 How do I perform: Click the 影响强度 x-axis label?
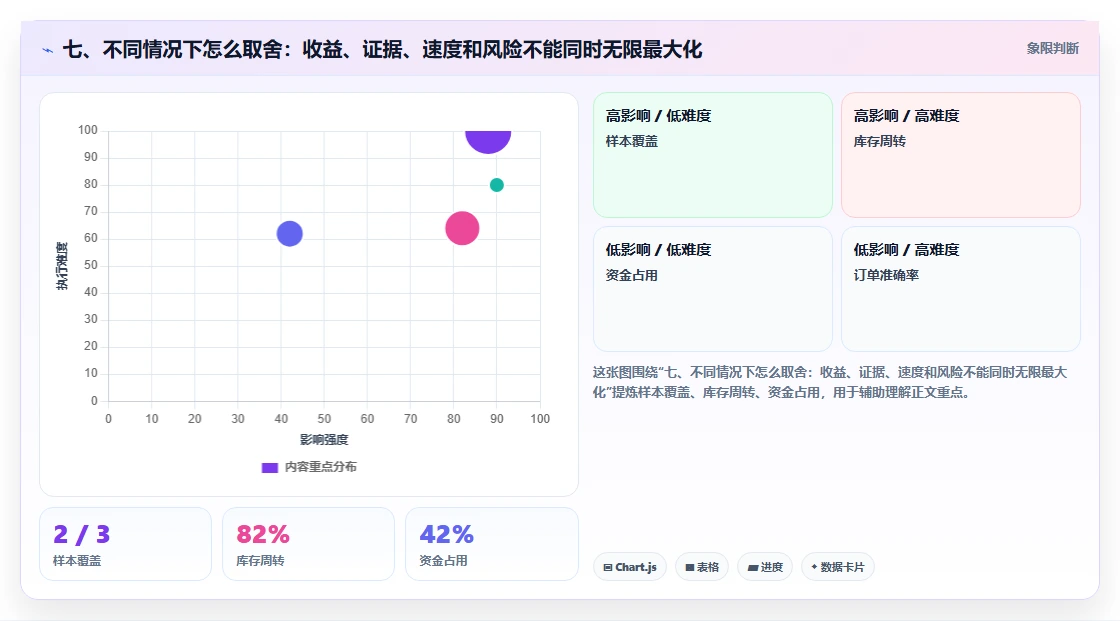click(x=324, y=439)
